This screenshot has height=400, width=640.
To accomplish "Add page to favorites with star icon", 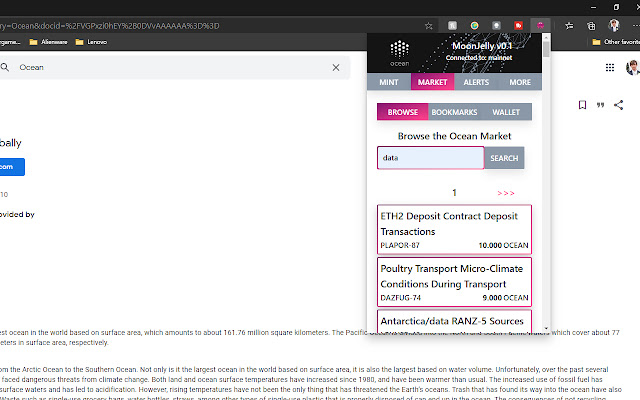I will point(429,26).
